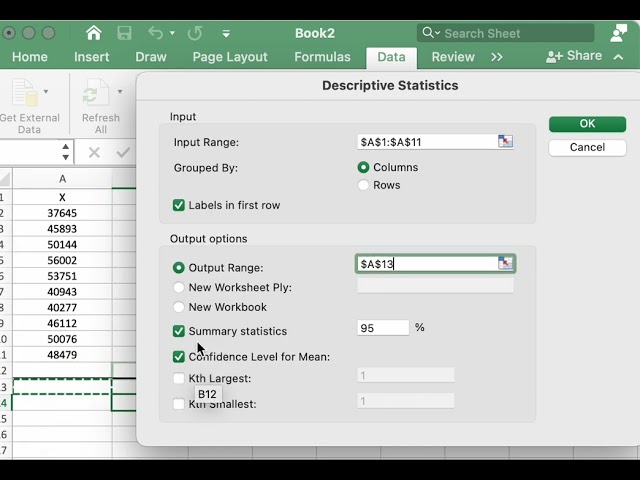Click Output Range collapse-dialog icon
The image size is (640, 480).
505,263
